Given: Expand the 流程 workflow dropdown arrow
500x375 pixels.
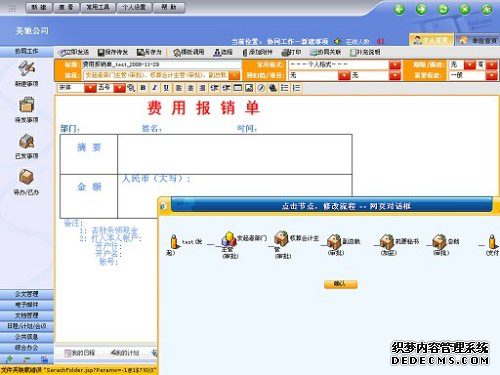Looking at the screenshot, I should point(235,75).
